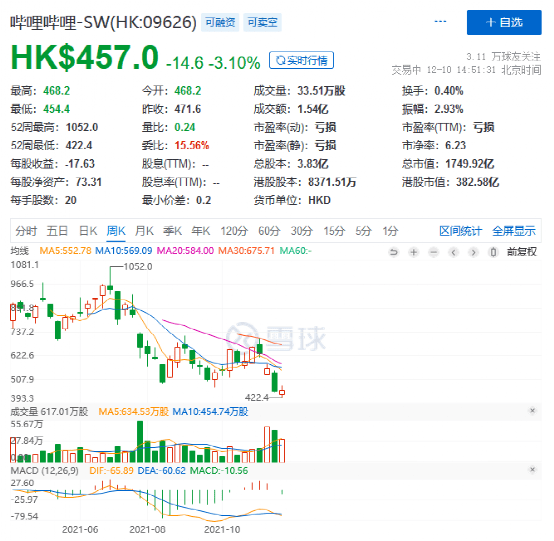554x541 pixels.
Task: Click the HK$457.0 current price
Action: tap(84, 57)
